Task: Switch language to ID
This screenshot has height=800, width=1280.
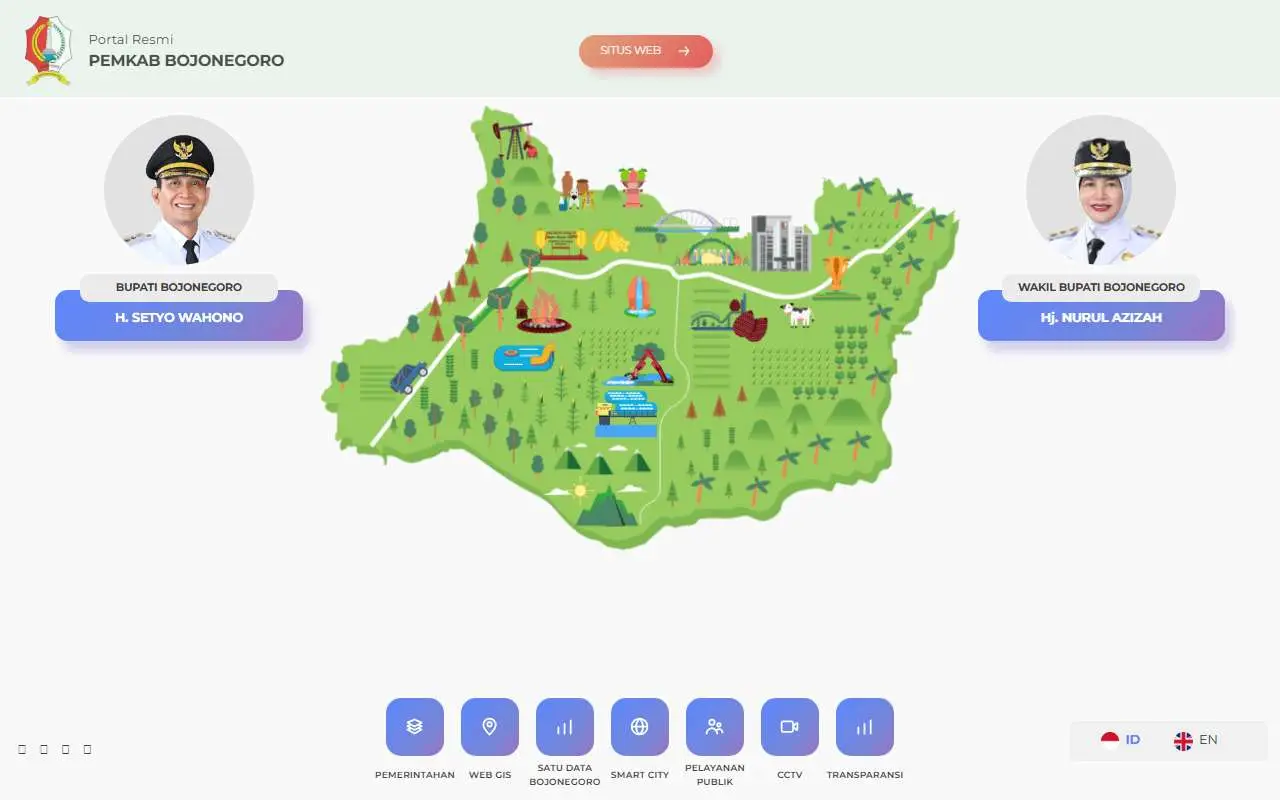Action: (1121, 740)
